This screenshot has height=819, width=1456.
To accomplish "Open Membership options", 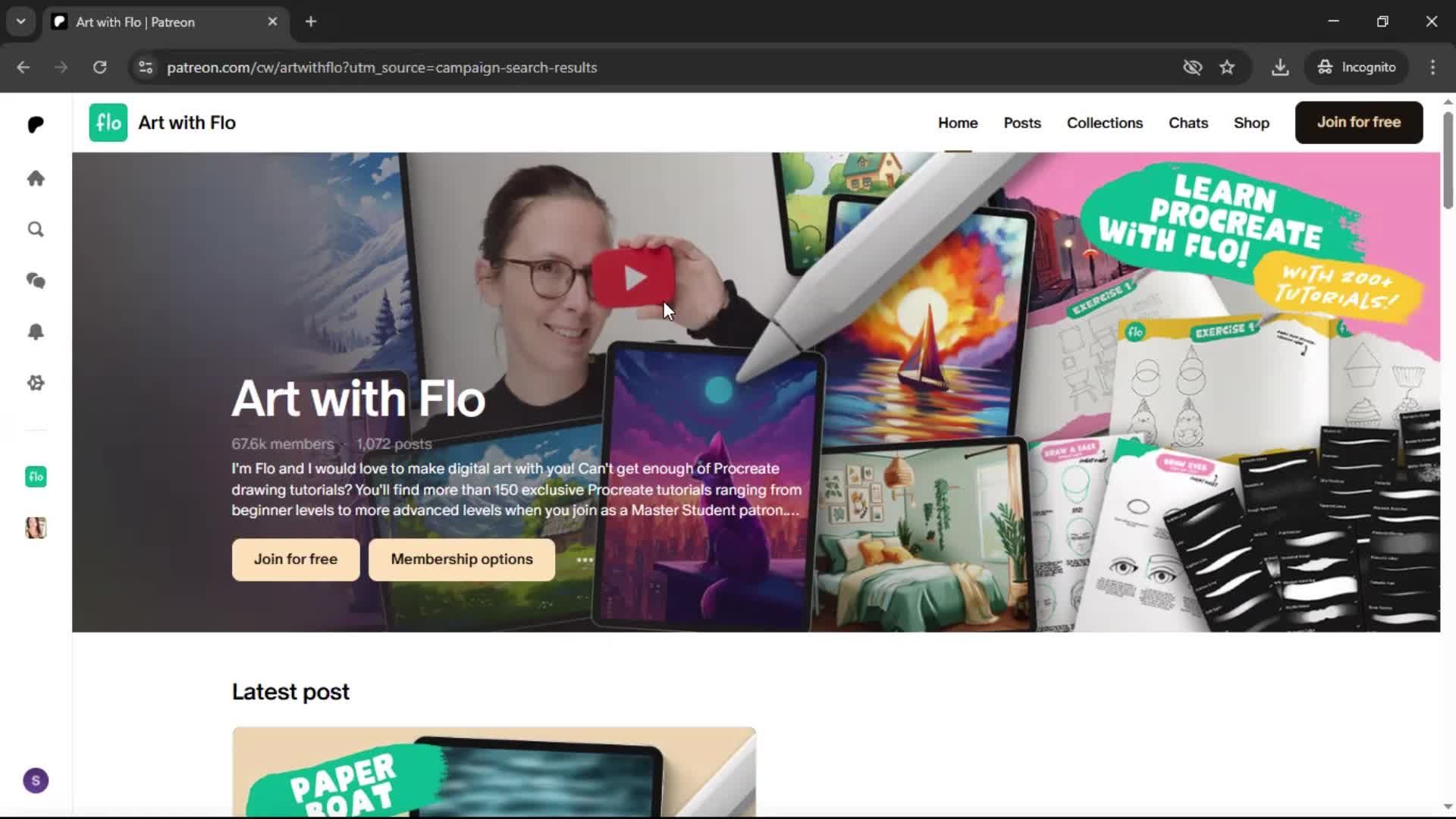I will point(462,560).
